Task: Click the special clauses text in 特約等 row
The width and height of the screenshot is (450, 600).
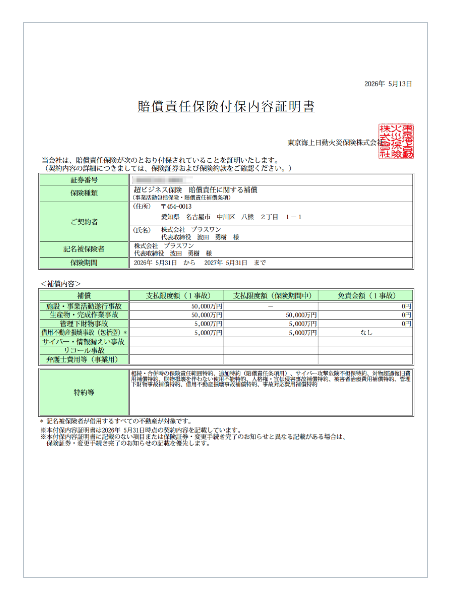Action: click(x=271, y=379)
